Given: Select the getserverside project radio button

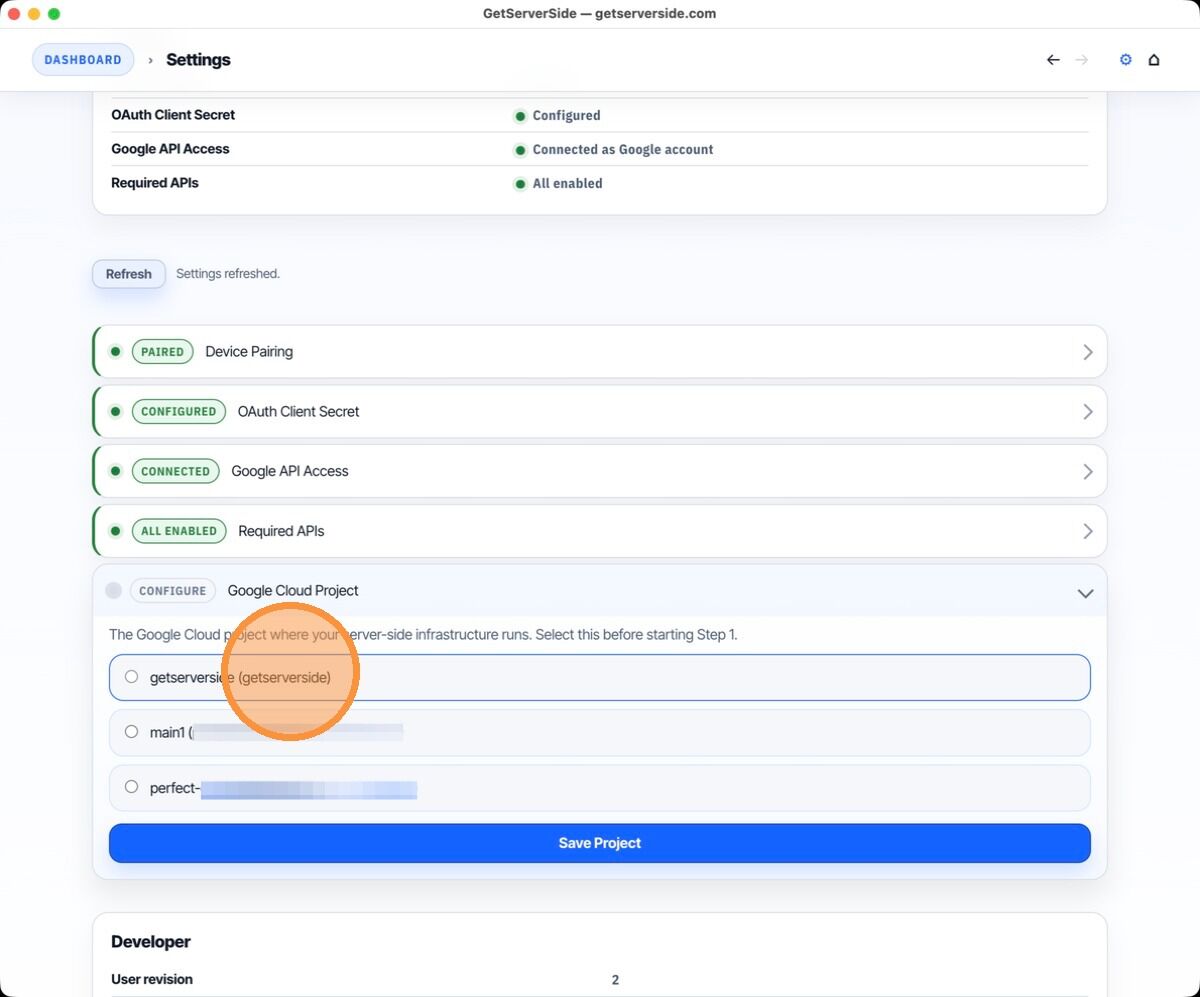Looking at the screenshot, I should [131, 677].
